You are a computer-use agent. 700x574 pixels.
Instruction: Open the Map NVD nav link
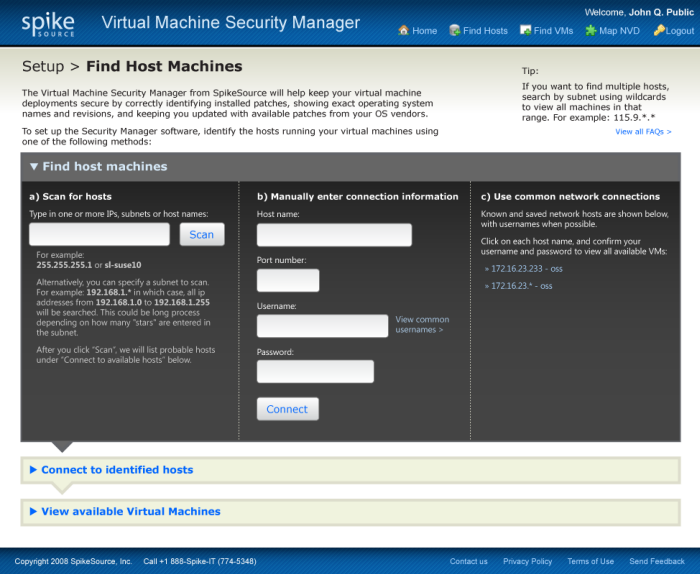pyautogui.click(x=619, y=31)
